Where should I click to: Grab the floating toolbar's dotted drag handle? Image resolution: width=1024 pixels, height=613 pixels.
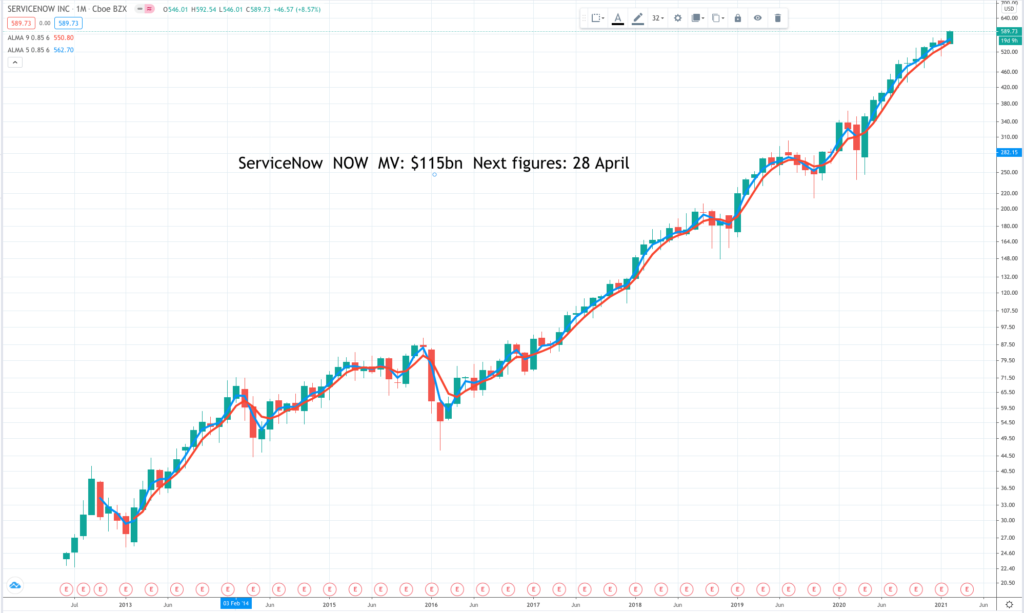pyautogui.click(x=584, y=18)
